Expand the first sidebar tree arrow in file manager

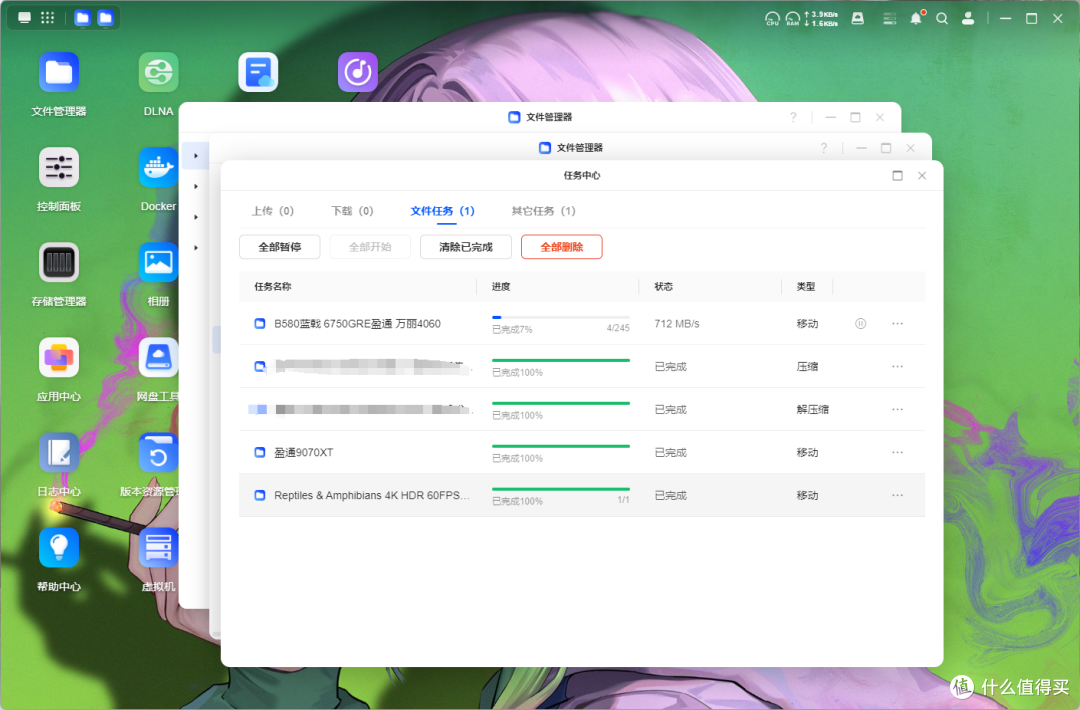(x=196, y=156)
